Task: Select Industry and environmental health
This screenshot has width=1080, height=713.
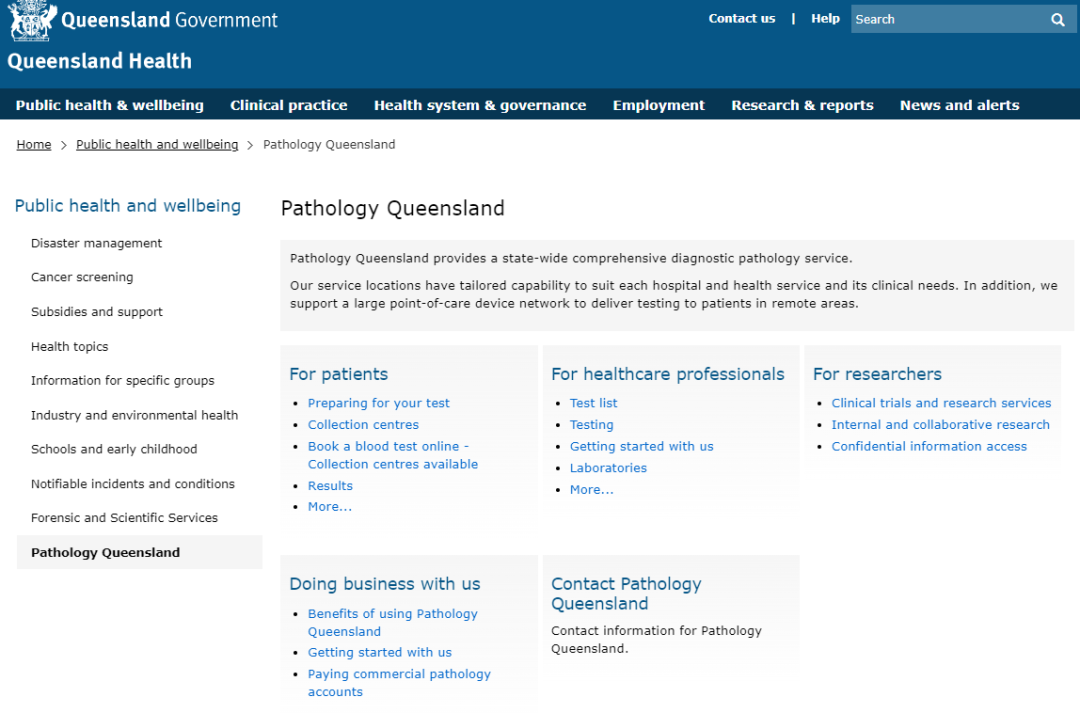Action: [134, 415]
